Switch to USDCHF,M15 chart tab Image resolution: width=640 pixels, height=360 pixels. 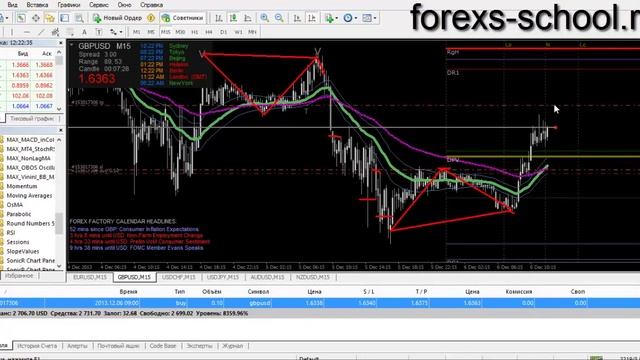coord(178,277)
